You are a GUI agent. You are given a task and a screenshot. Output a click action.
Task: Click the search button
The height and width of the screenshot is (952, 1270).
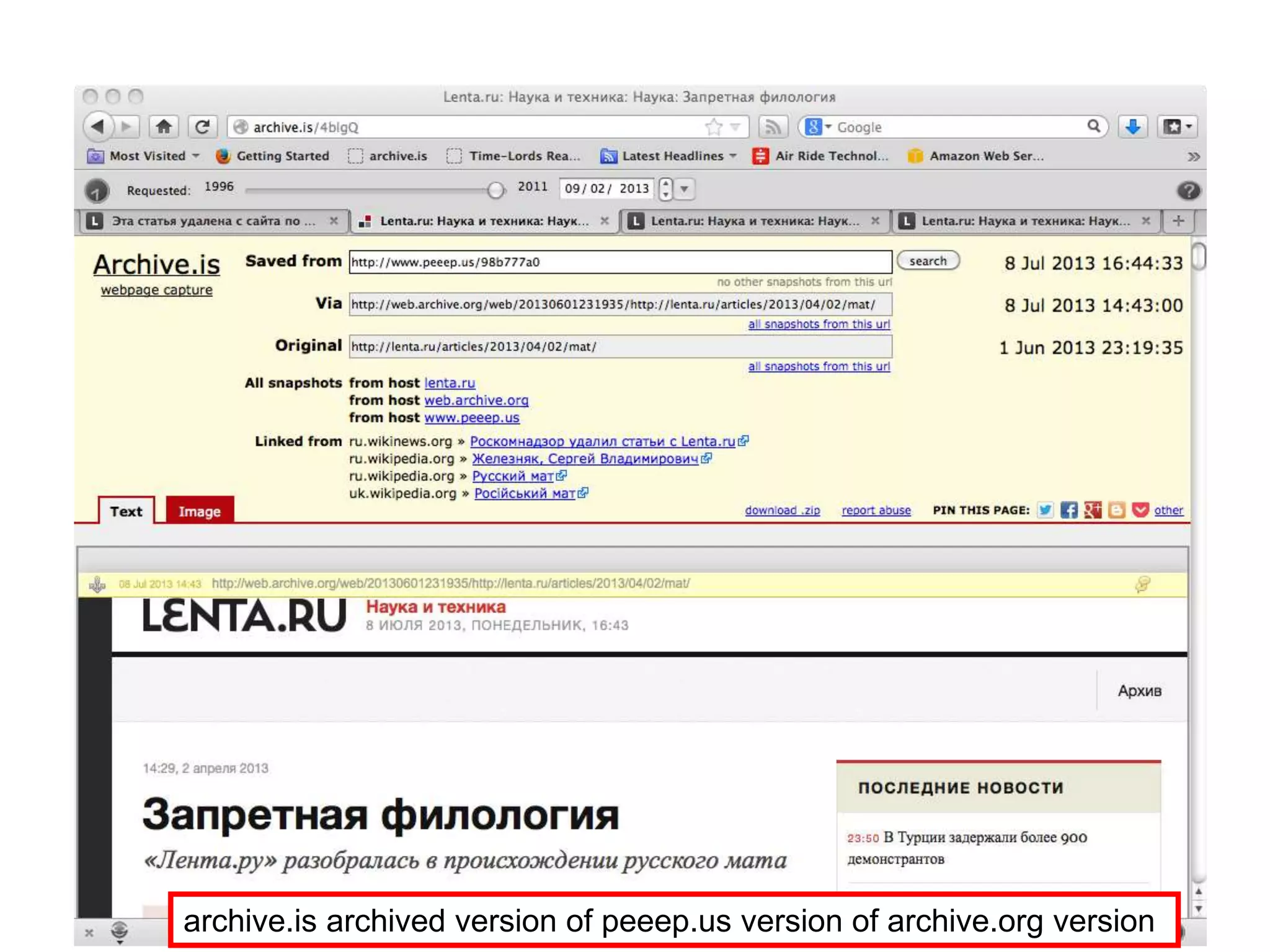(928, 261)
